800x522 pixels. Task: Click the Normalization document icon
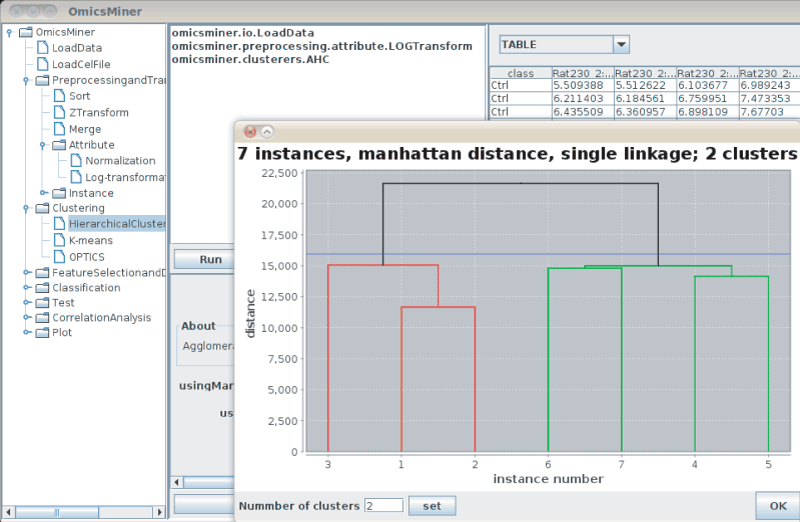point(76,161)
